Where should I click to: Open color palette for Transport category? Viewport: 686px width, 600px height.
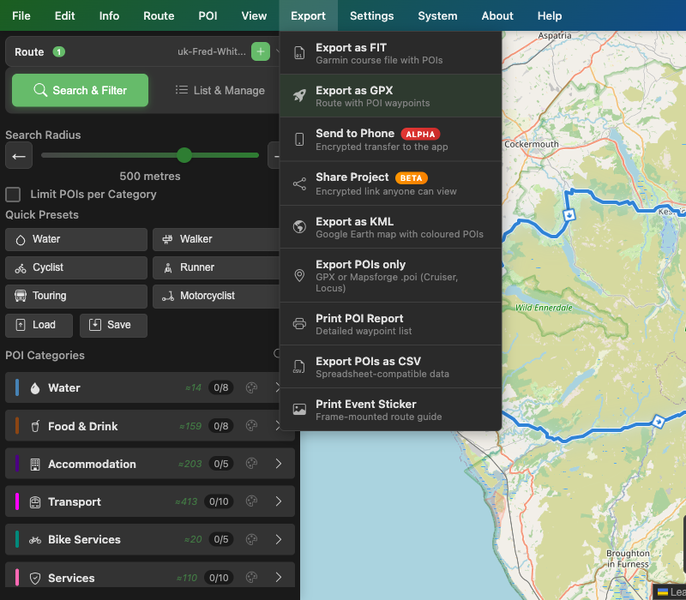coord(252,501)
